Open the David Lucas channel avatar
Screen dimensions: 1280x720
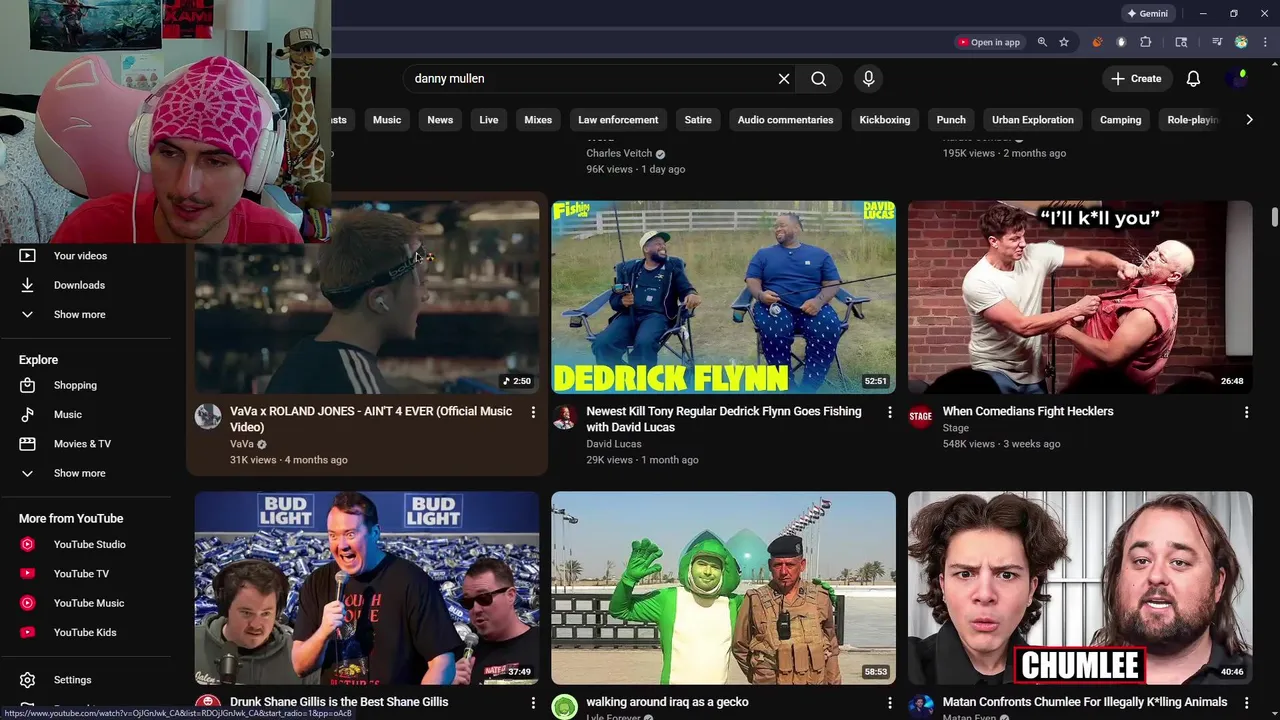565,417
